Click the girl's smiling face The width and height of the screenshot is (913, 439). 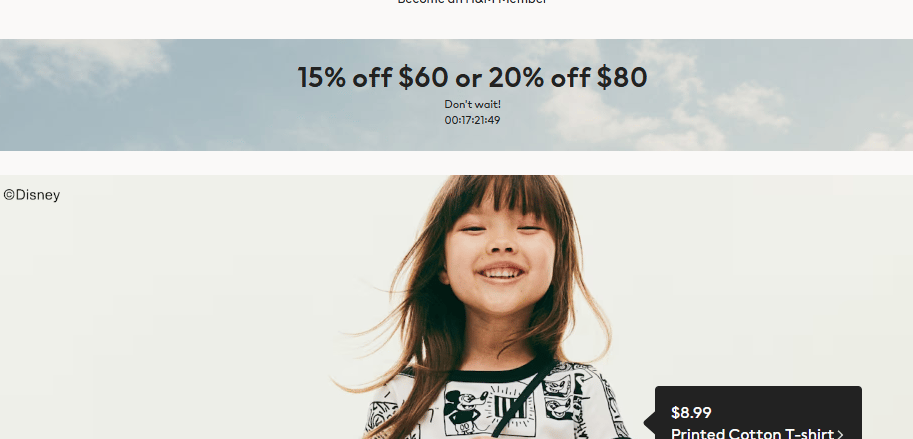tap(500, 256)
